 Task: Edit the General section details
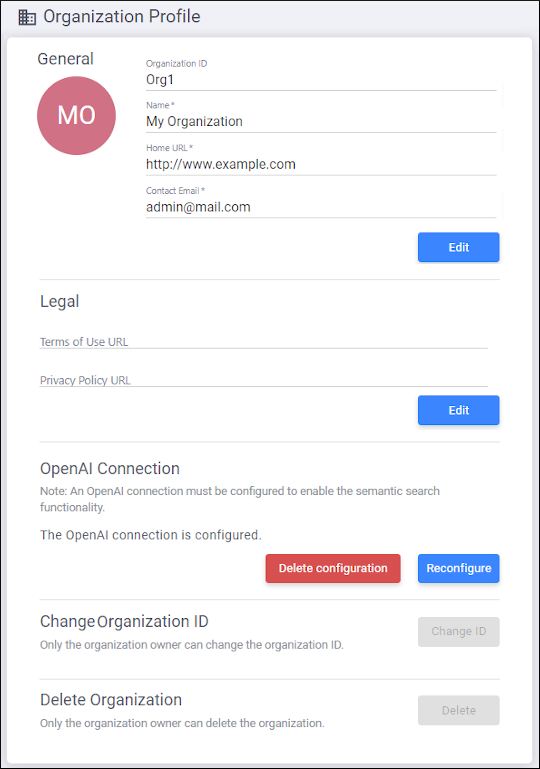[x=459, y=247]
